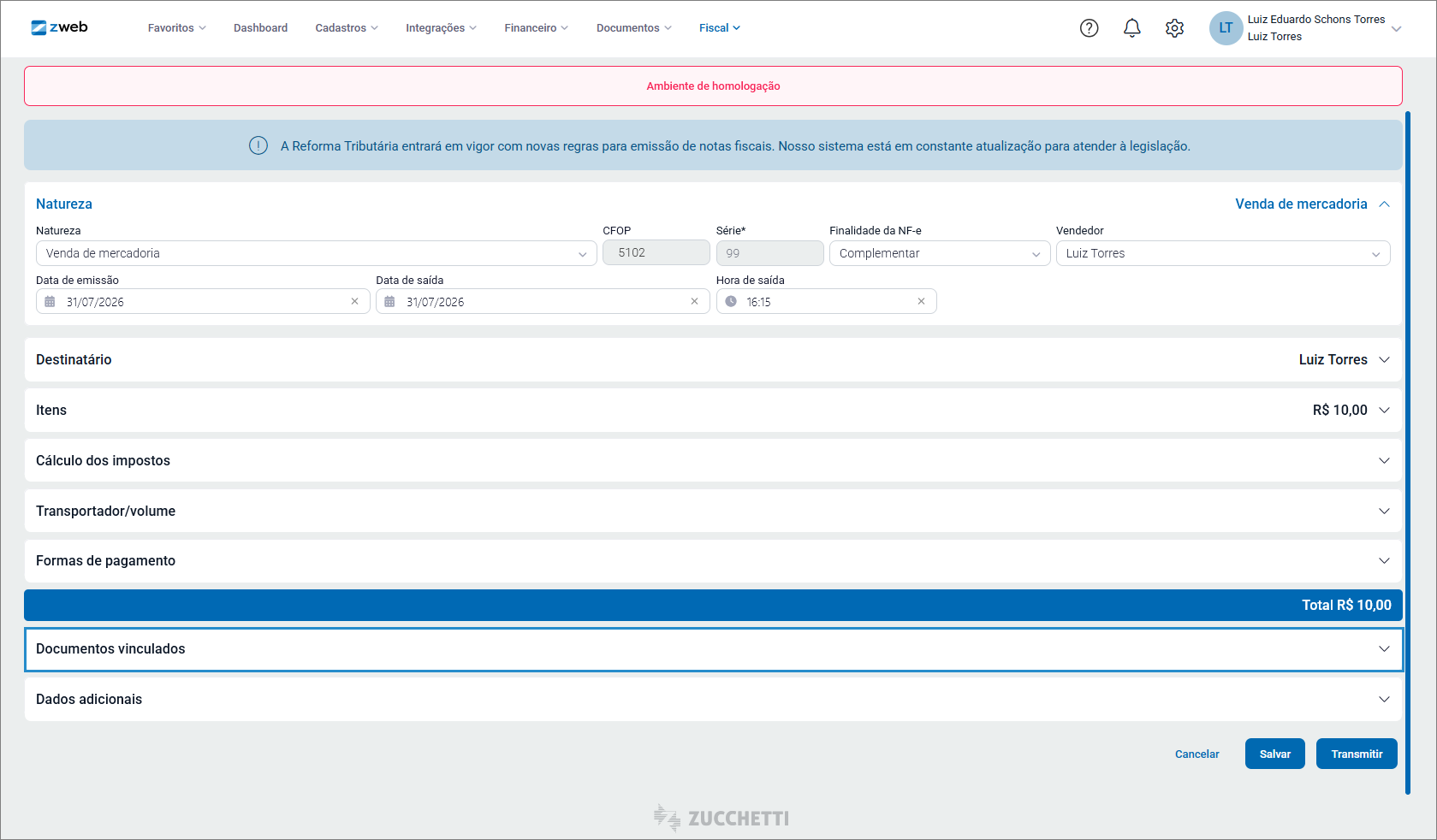Open the settings gear icon
The height and width of the screenshot is (840, 1437).
pyautogui.click(x=1174, y=28)
